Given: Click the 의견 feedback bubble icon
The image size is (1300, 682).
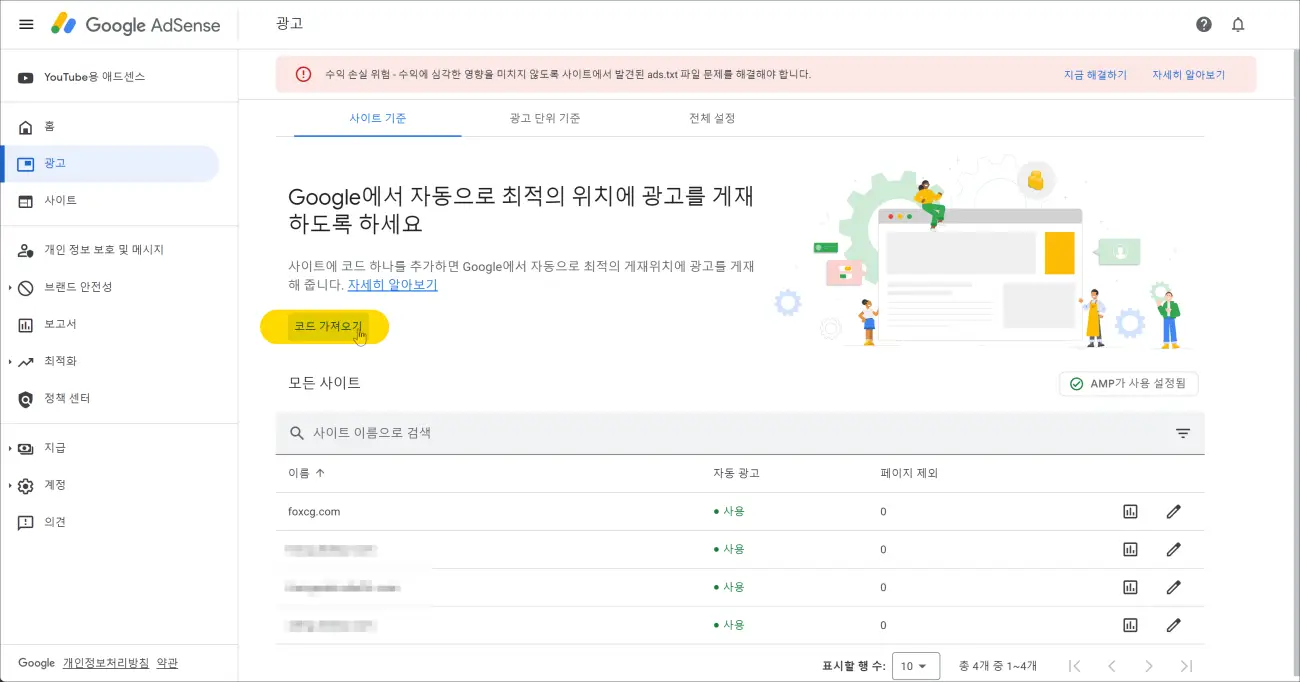Looking at the screenshot, I should pyautogui.click(x=26, y=523).
